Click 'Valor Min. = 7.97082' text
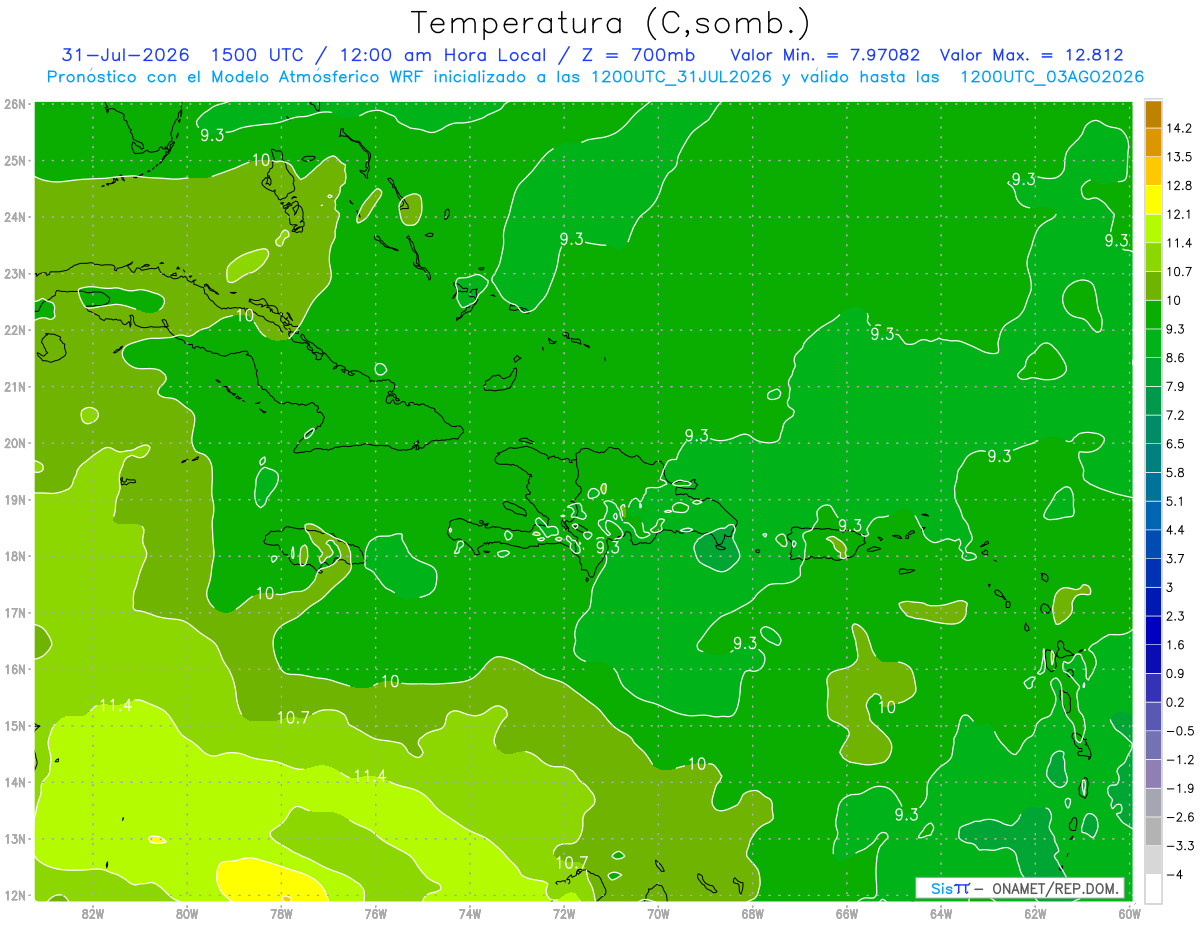Screen dimensions: 1200x927 (x=825, y=56)
